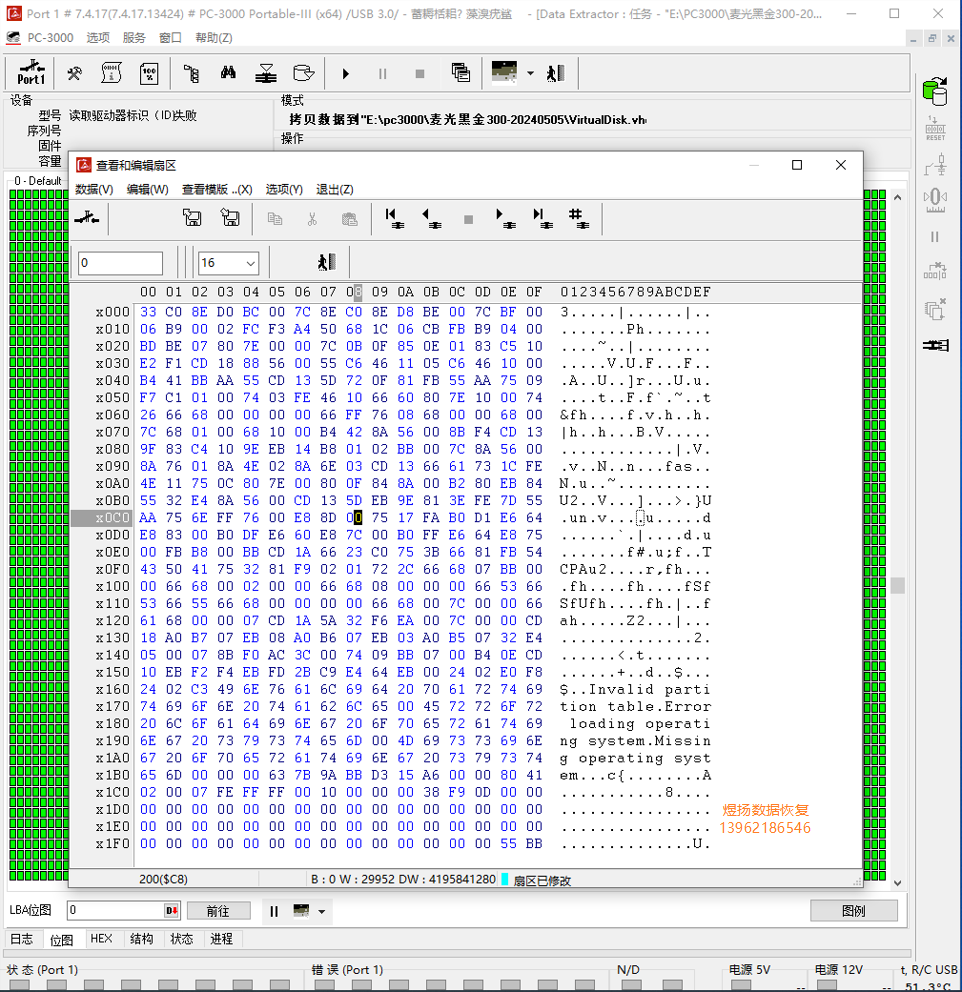Open the 查看模版..(X) menu
Screen dimensions: 962x992
[x=217, y=190]
